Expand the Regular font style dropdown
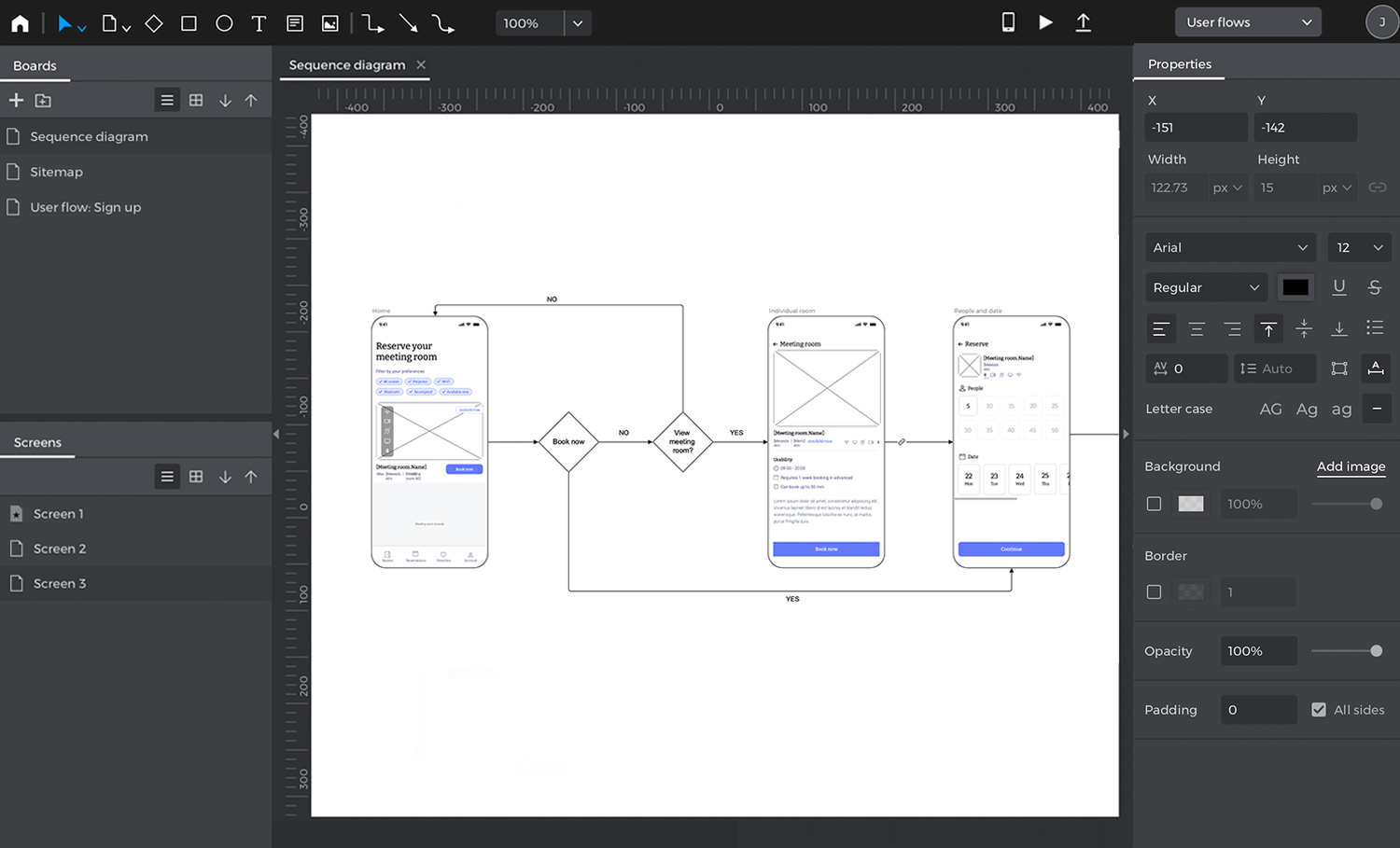The width and height of the screenshot is (1400, 848). [x=1205, y=287]
